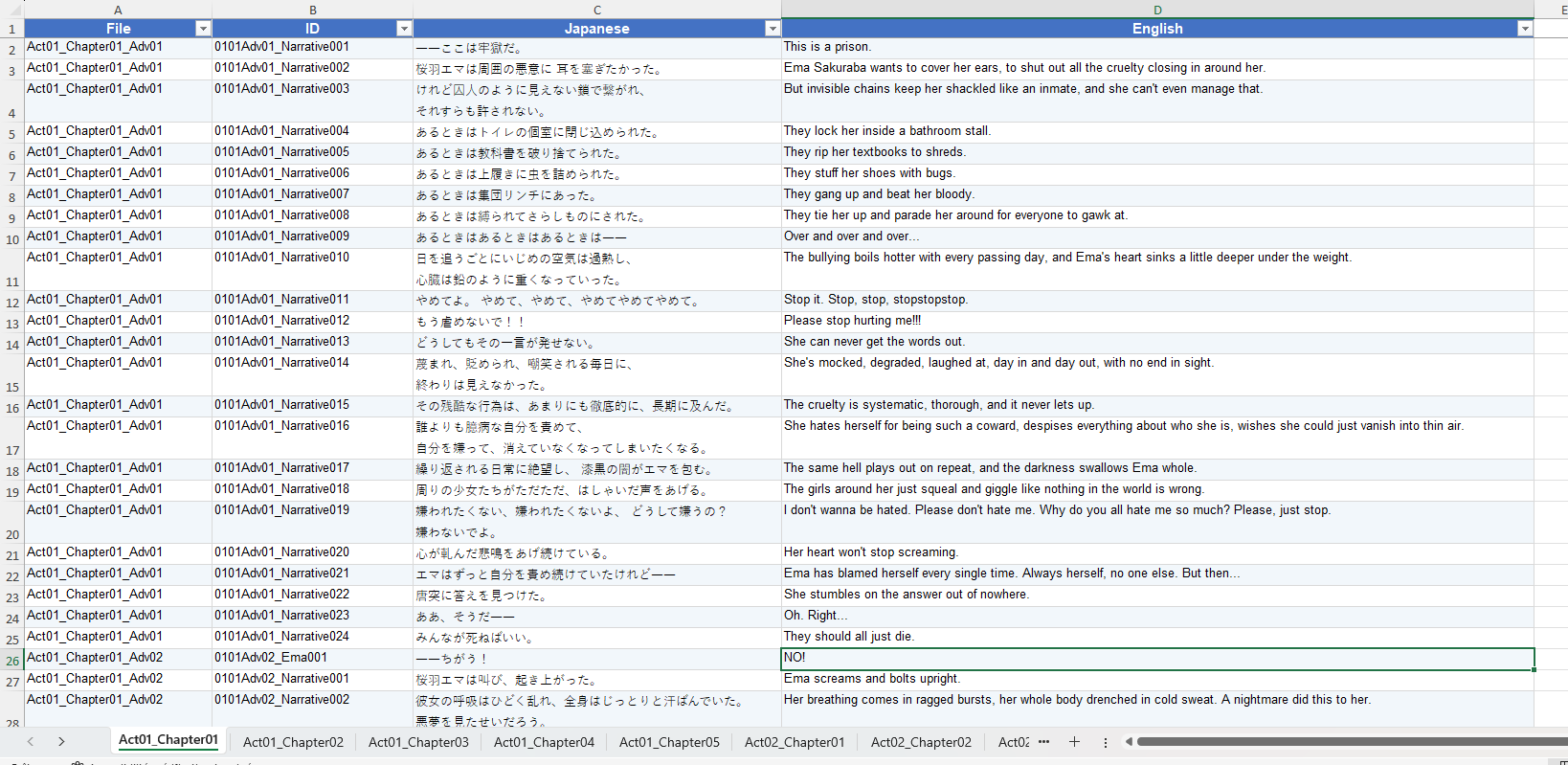This screenshot has height=765, width=1568.
Task: Select the cell '0101Adv01_Narrative013'
Action: click(x=312, y=342)
